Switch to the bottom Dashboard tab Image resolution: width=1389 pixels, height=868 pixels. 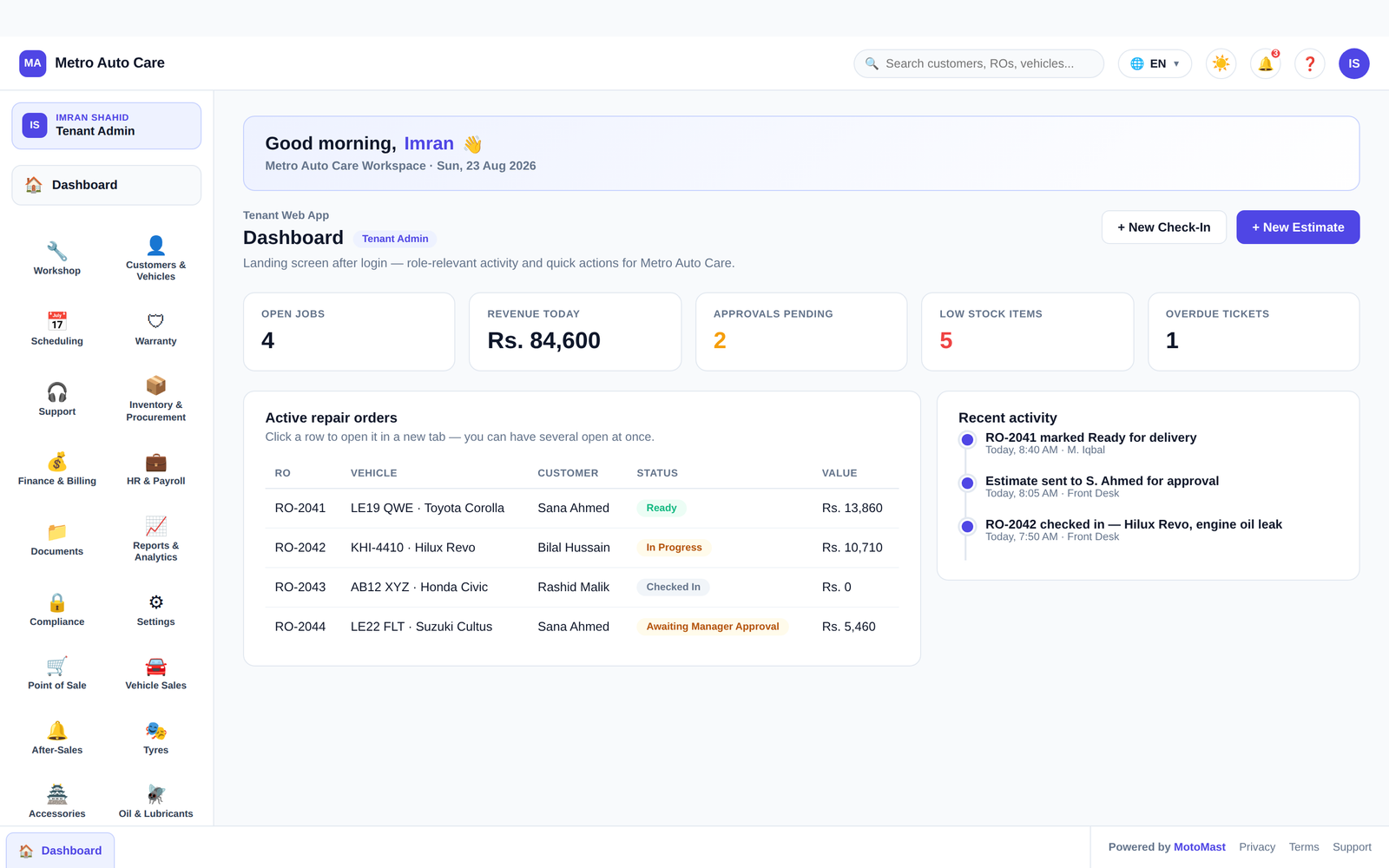click(x=61, y=851)
